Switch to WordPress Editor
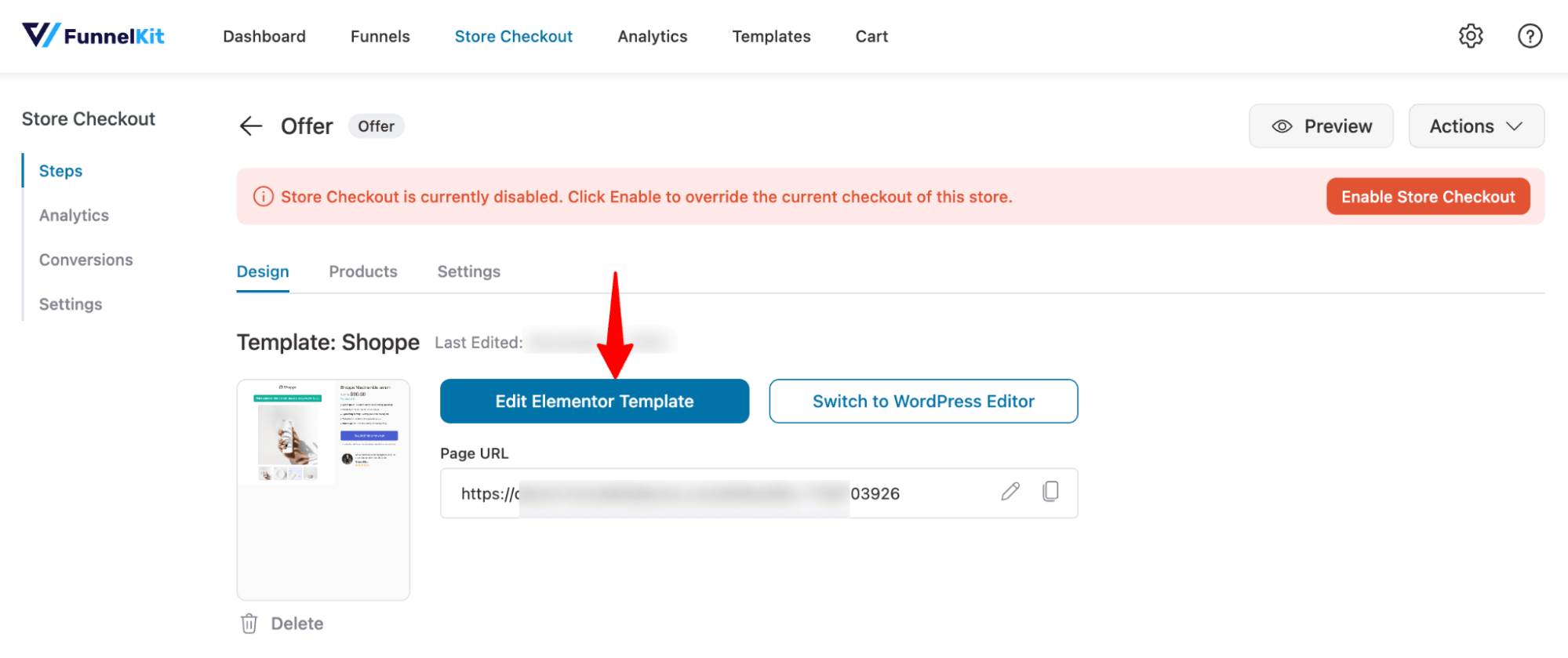 [x=923, y=402]
